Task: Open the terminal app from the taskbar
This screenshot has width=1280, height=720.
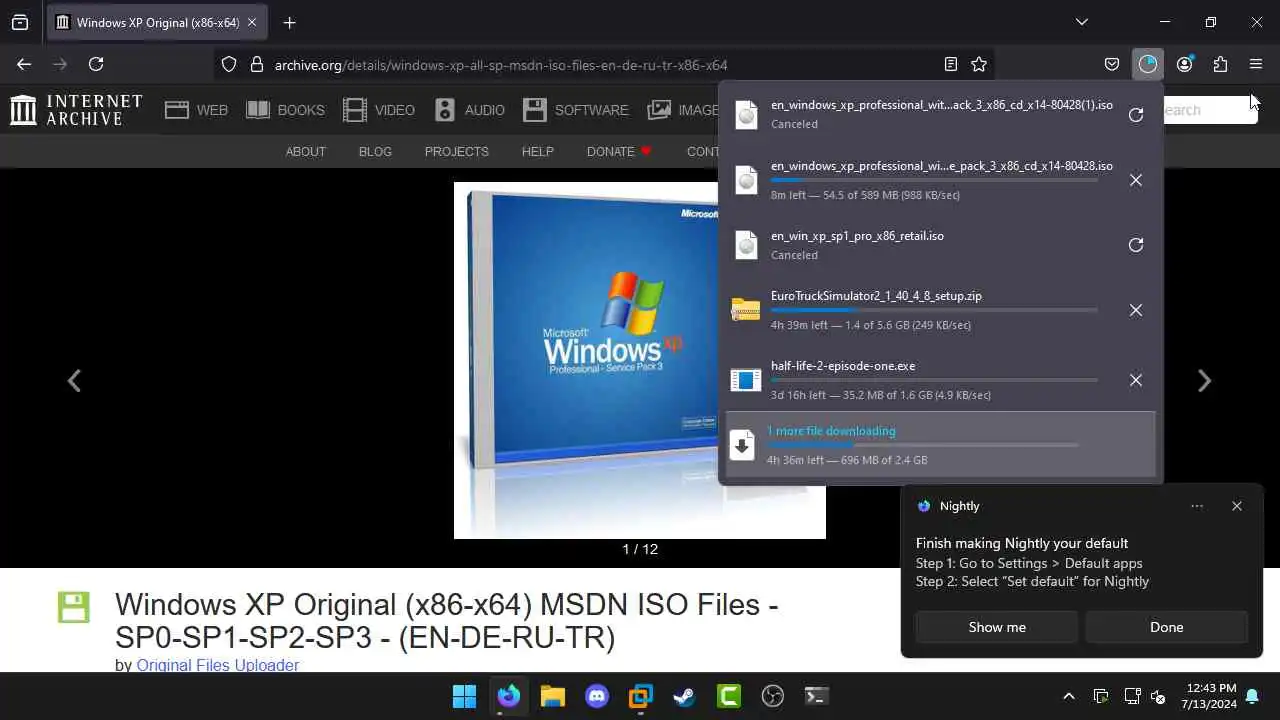Action: point(817,696)
